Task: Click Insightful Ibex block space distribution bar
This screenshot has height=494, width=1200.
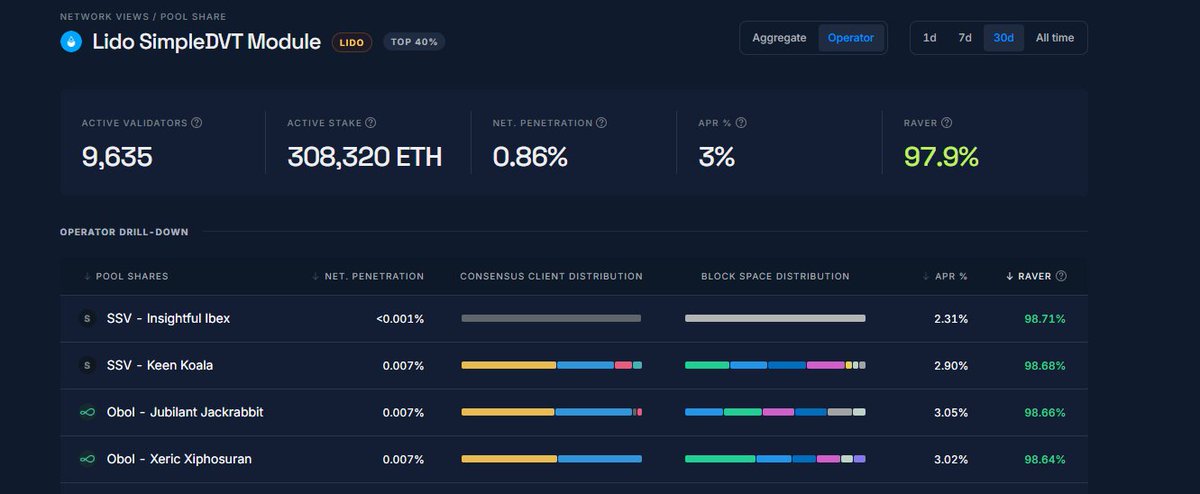Action: click(775, 319)
